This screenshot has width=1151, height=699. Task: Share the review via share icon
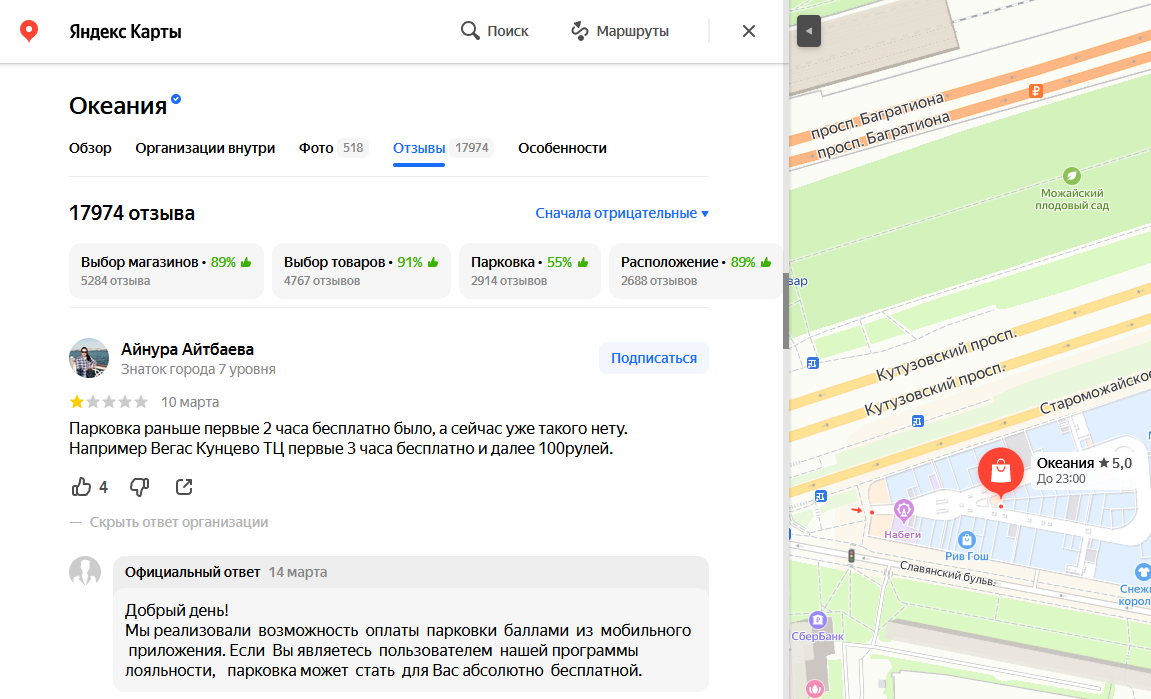[x=184, y=487]
